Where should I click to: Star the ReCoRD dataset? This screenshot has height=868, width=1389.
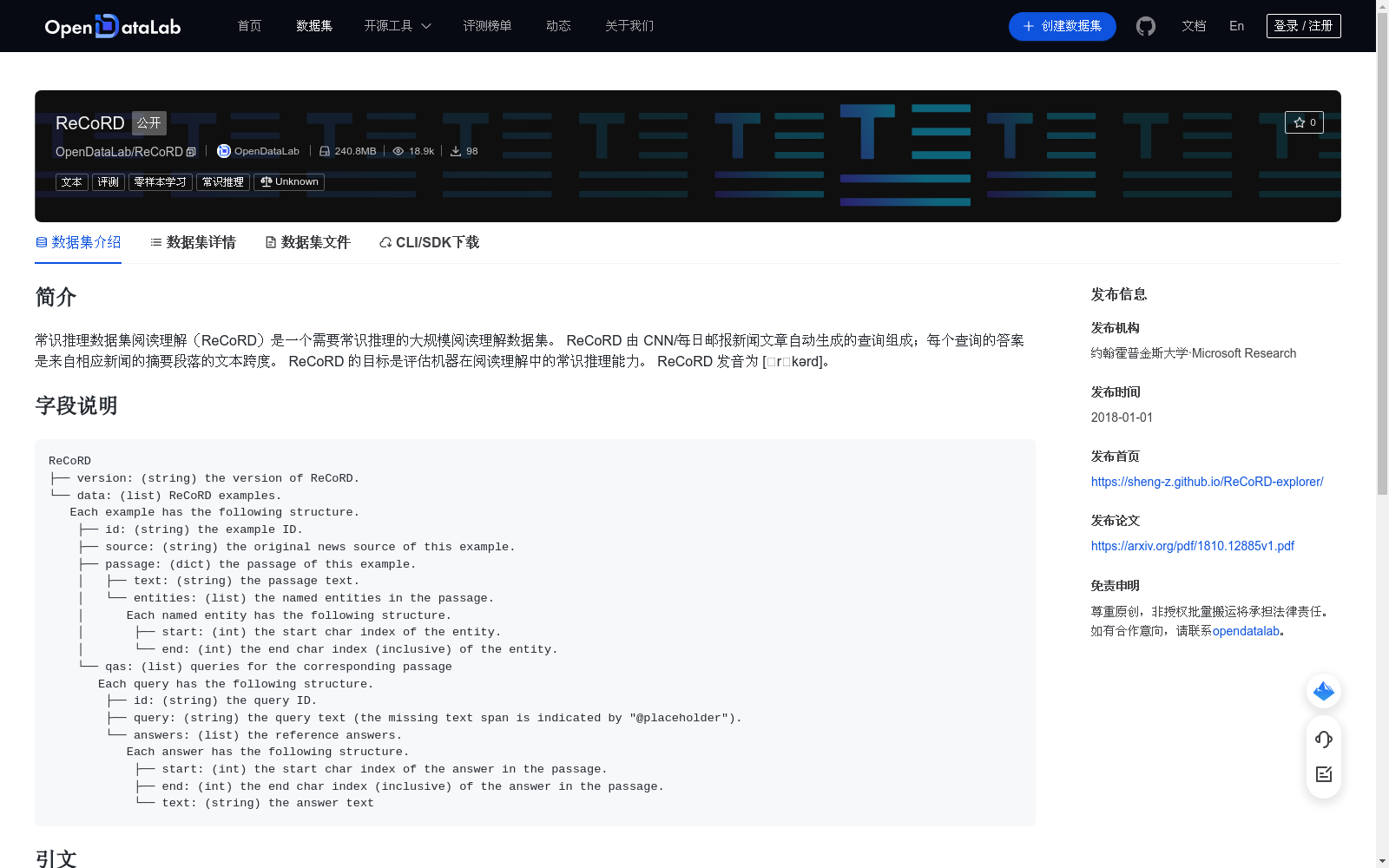click(1304, 122)
